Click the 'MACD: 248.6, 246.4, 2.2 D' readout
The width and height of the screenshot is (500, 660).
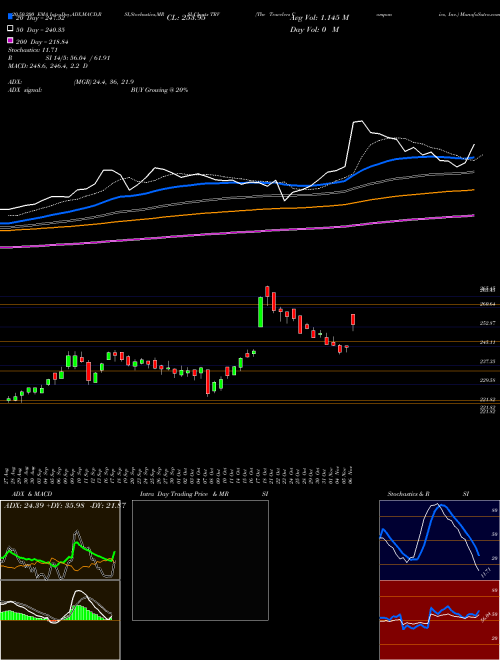(48, 66)
